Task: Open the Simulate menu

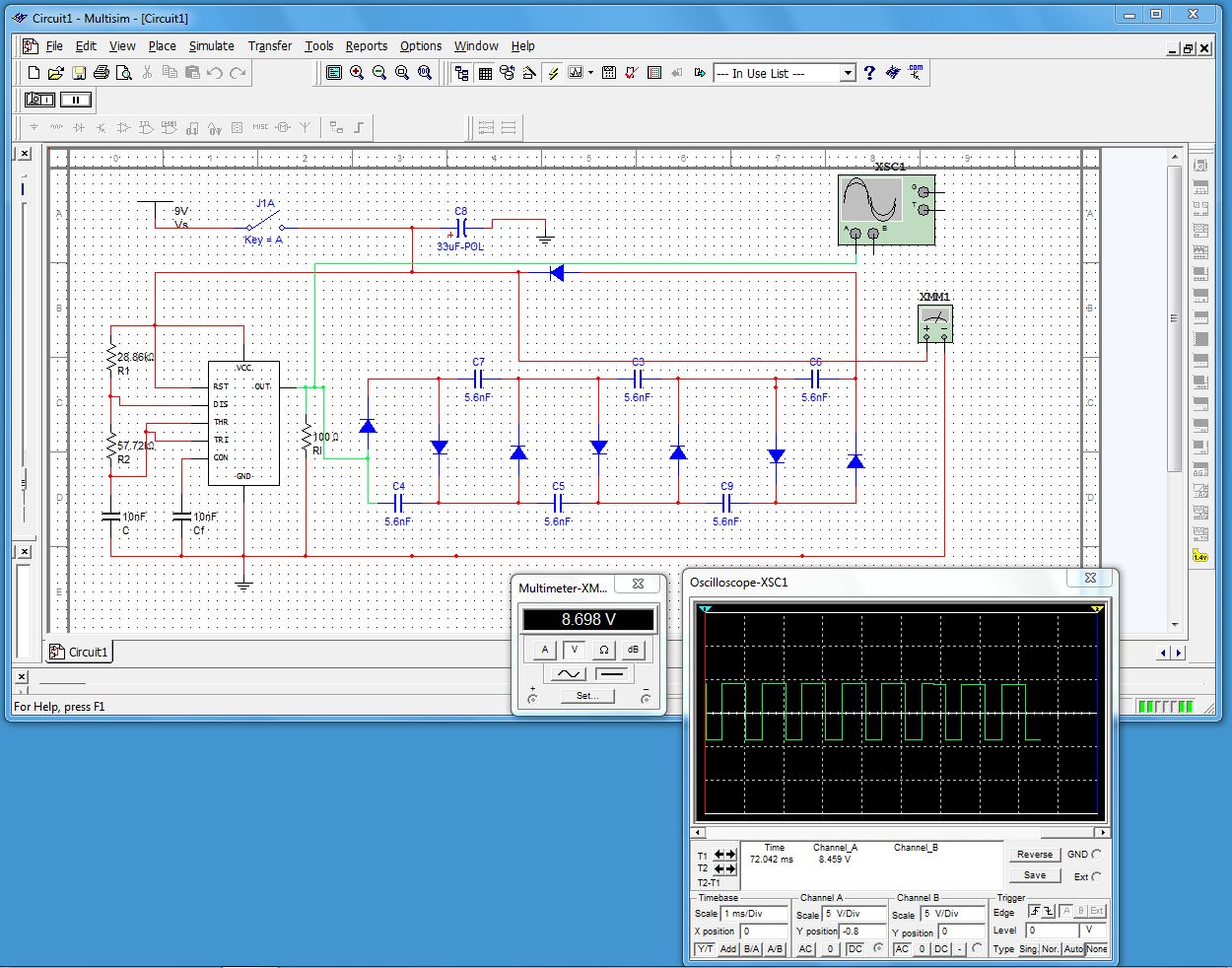Action: coord(211,46)
